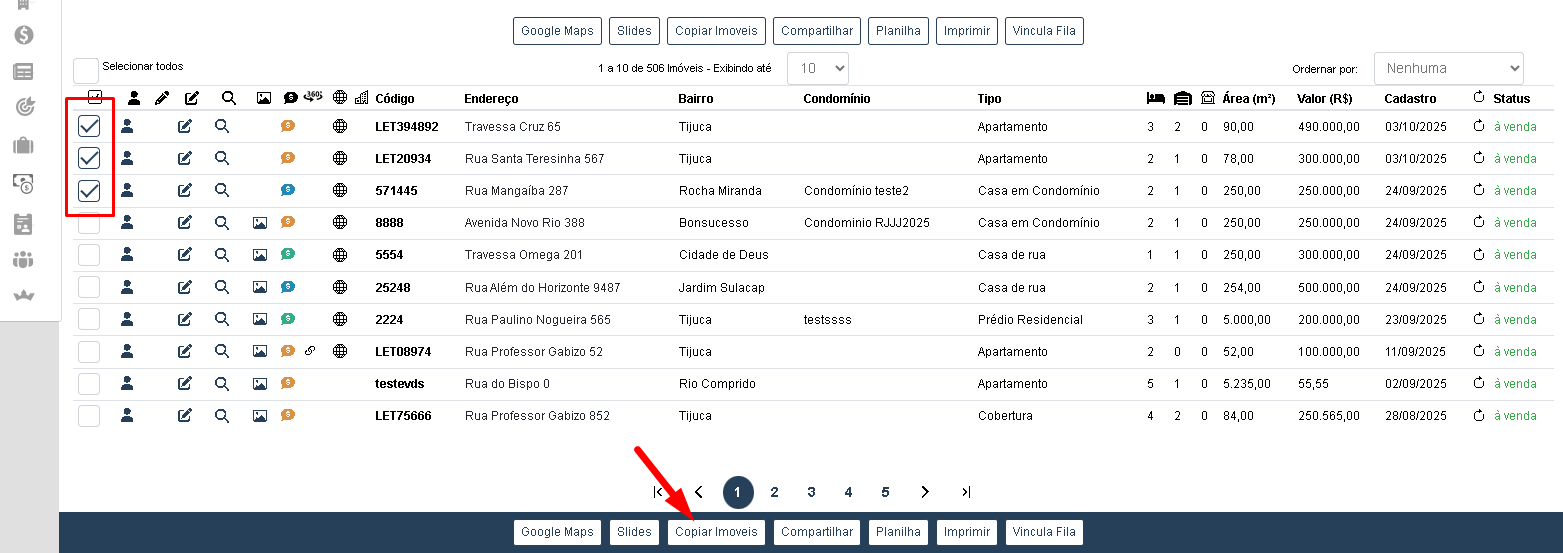This screenshot has width=1563, height=553.
Task: Click magnifier icon in Rua Mangaíba 287 row
Action: click(x=222, y=190)
